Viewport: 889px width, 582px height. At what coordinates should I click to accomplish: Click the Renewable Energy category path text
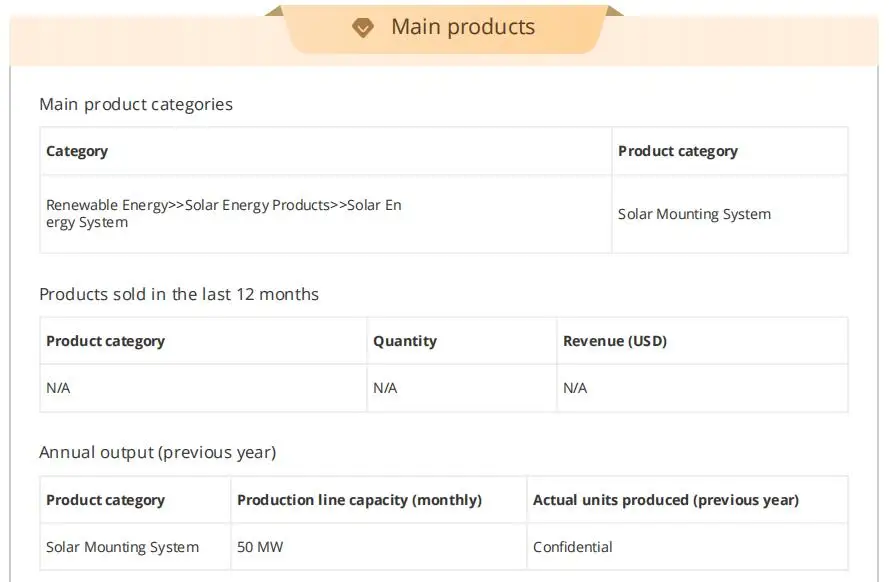tap(223, 213)
